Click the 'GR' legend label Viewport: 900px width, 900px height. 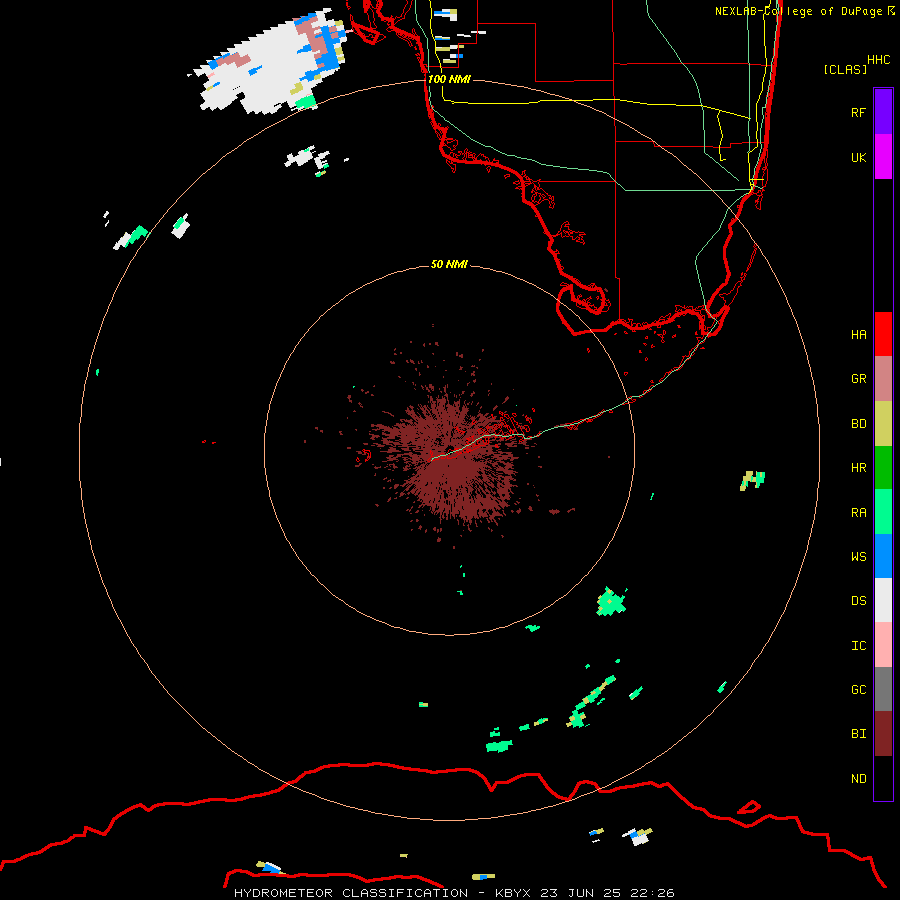point(858,379)
